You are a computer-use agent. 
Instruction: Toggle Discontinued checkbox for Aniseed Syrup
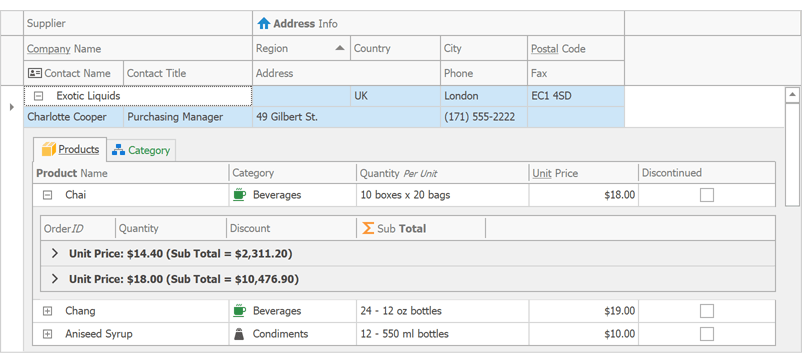(x=707, y=334)
